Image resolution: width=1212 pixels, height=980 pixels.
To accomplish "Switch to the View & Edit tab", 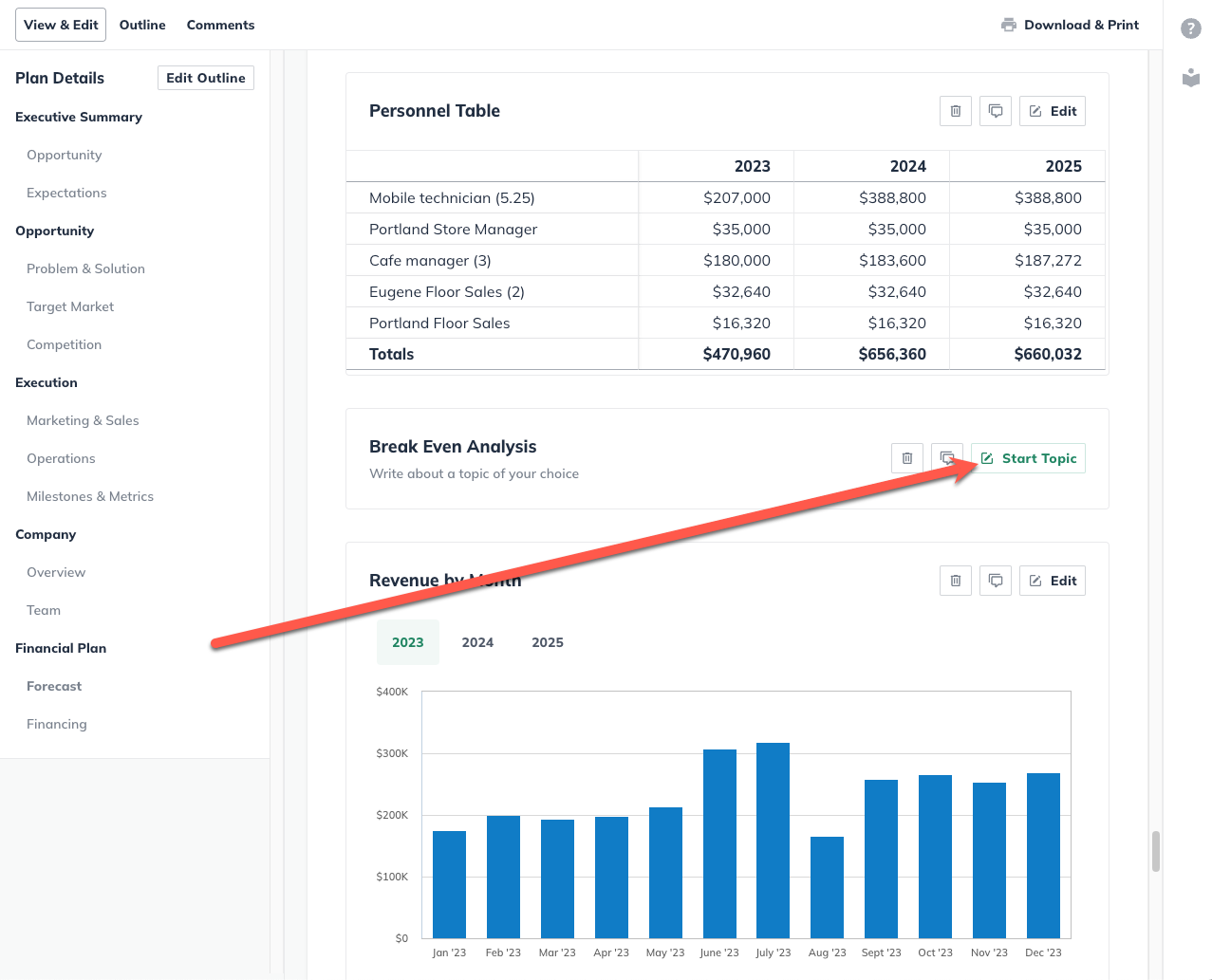I will click(x=61, y=25).
